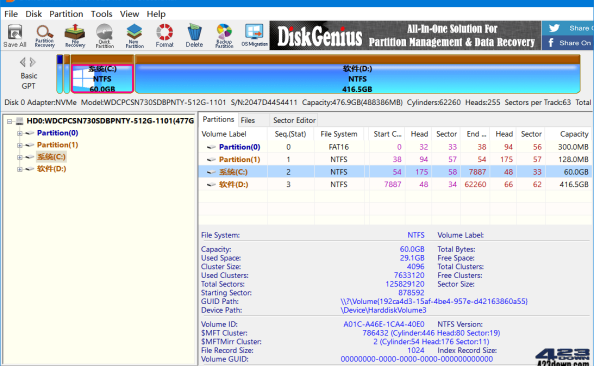Expand Partition(1) in the disk tree
Image resolution: width=594 pixels, height=366 pixels.
pyautogui.click(x=19, y=145)
